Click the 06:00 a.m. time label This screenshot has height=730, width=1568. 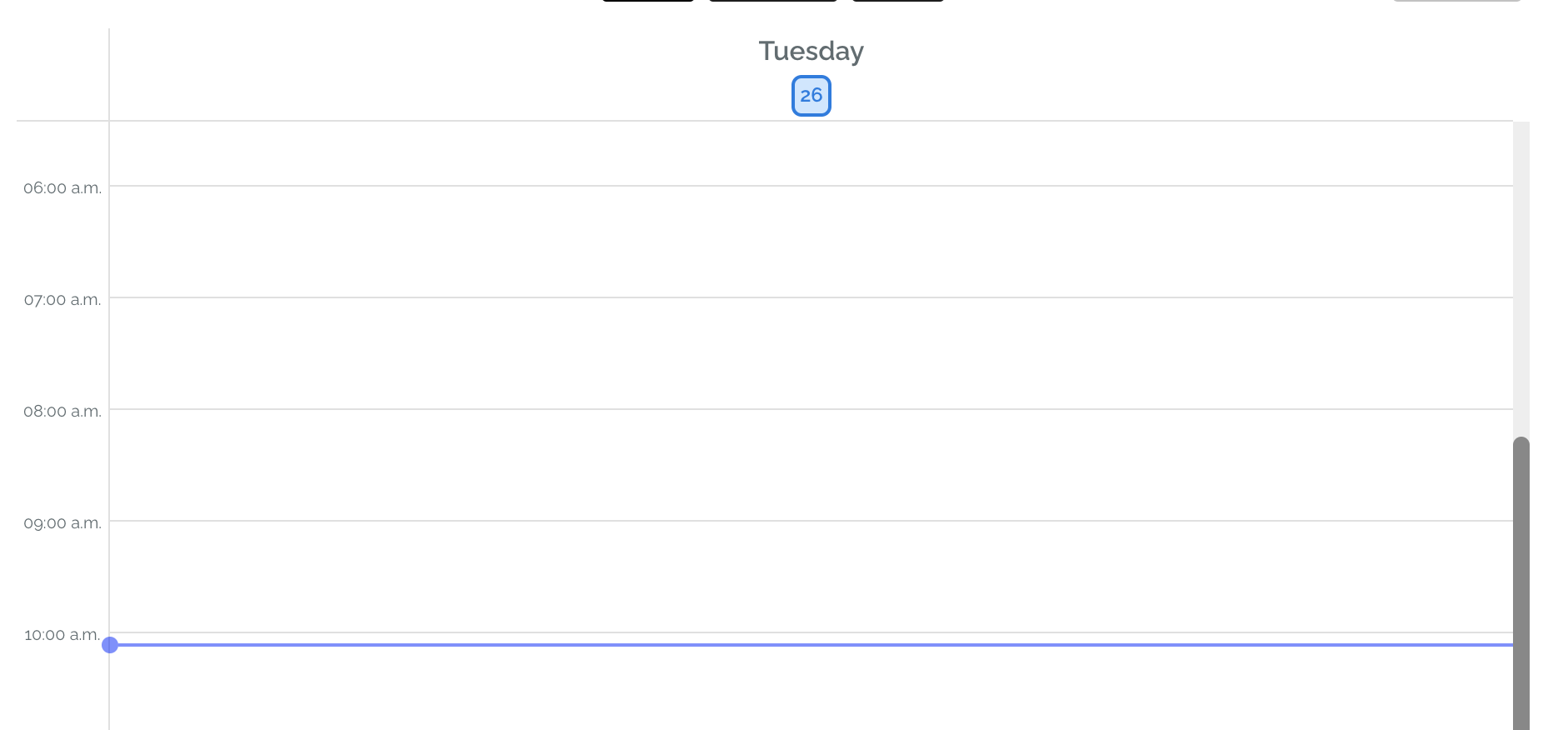pos(62,188)
